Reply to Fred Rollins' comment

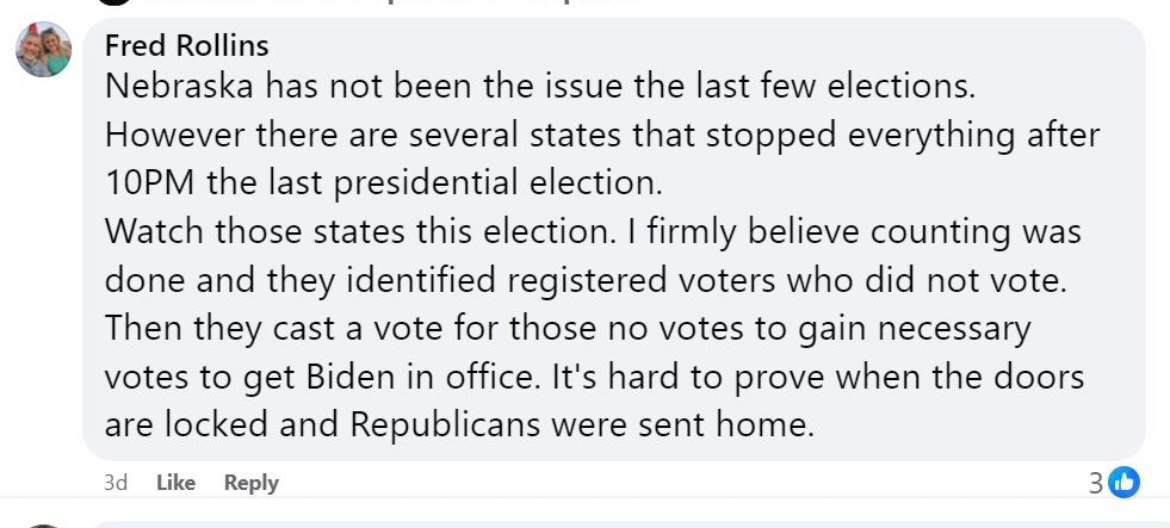tap(251, 483)
